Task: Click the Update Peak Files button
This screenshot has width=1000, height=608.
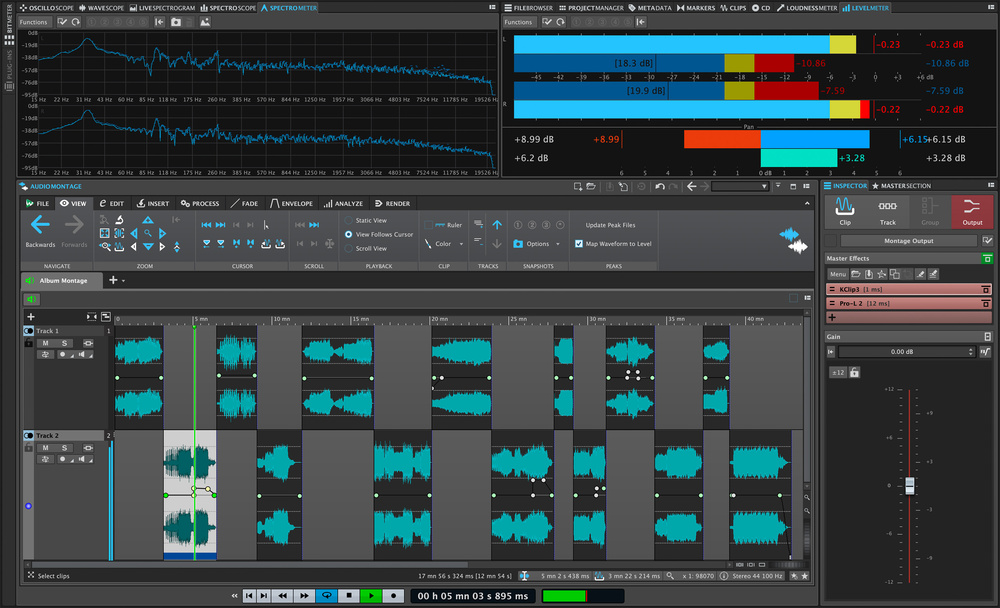Action: coord(610,225)
